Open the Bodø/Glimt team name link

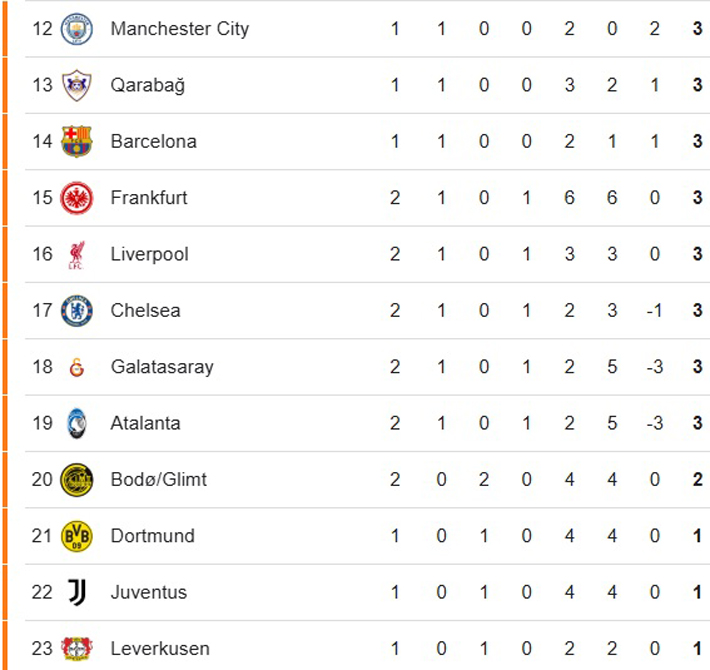point(158,480)
